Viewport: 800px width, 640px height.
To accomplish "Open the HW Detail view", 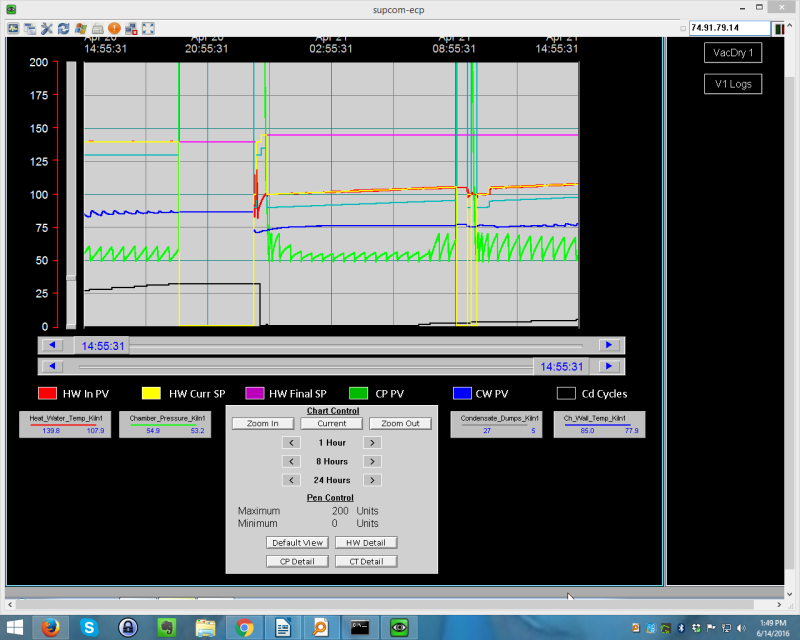I will 366,543.
